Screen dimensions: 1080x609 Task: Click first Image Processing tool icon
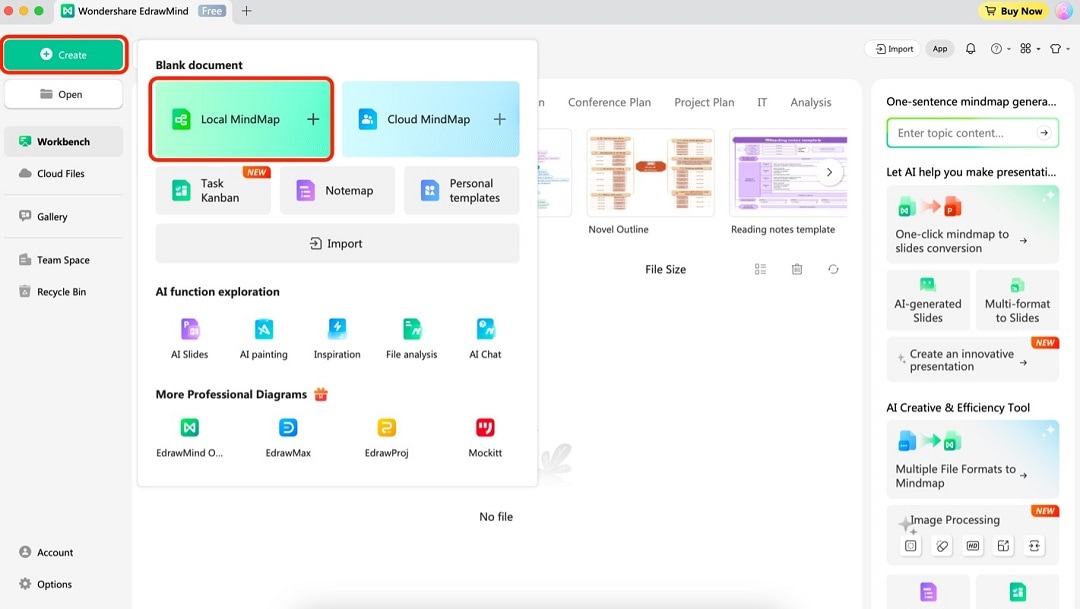(911, 546)
